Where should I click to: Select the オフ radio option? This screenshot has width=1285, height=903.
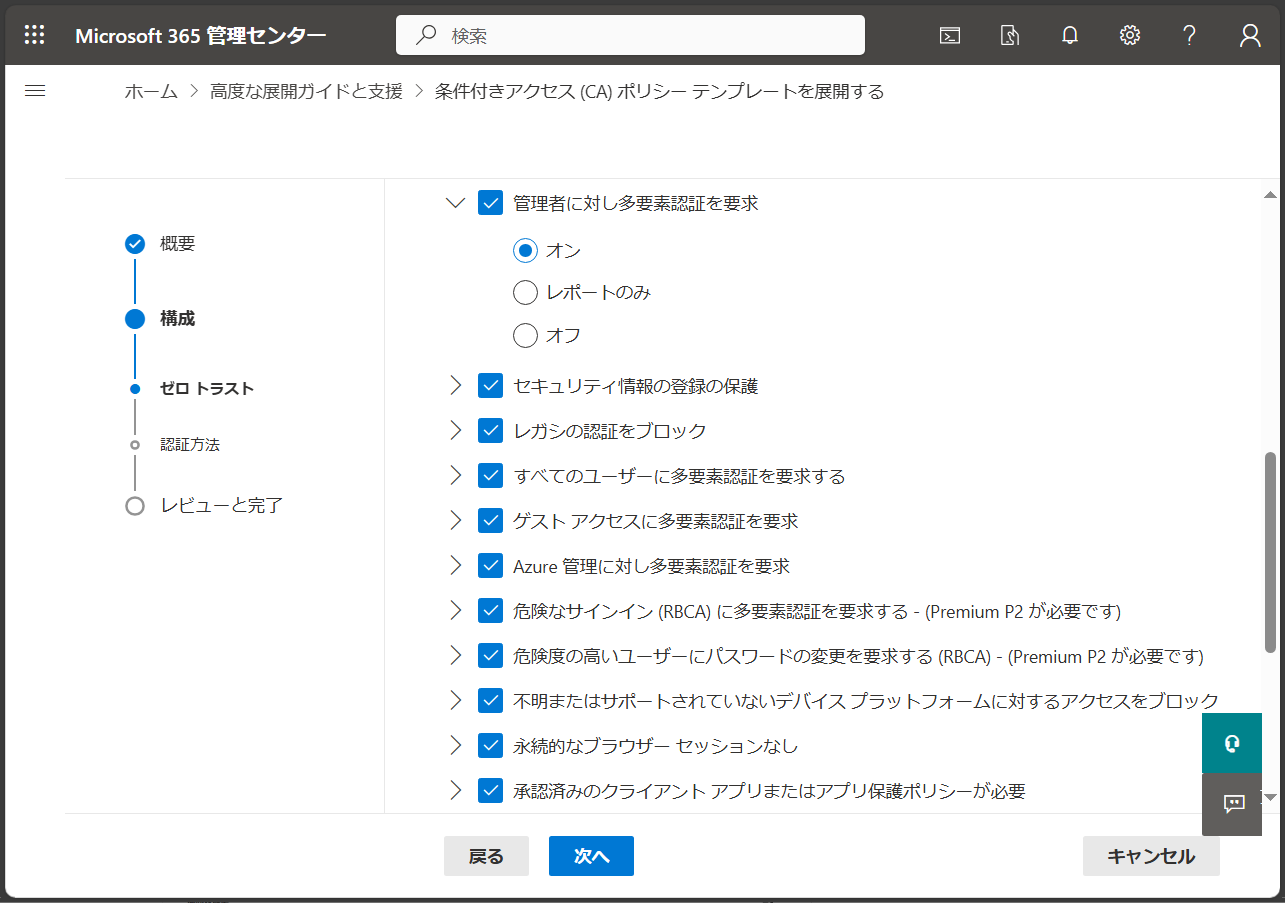525,335
